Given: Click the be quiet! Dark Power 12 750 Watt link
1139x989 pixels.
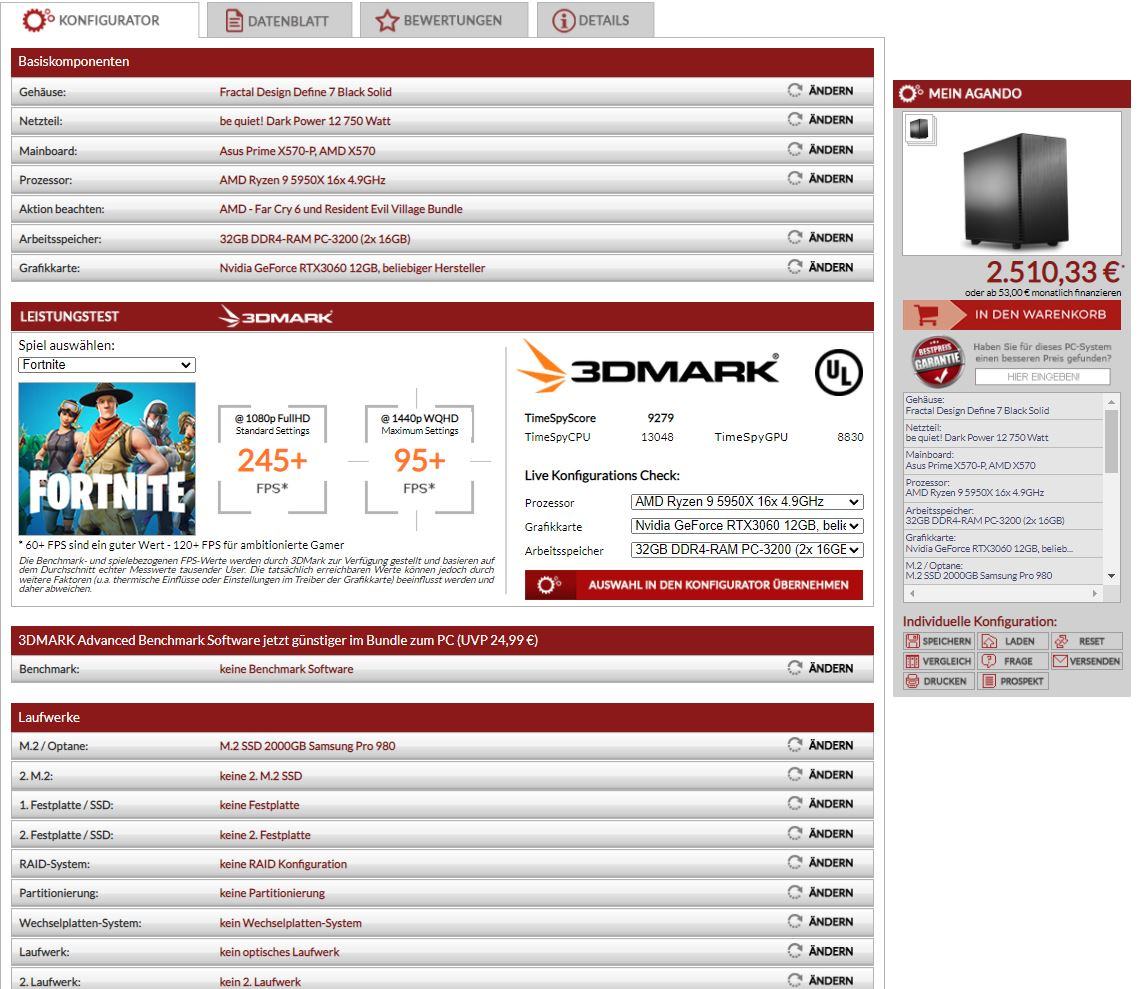Looking at the screenshot, I should coord(305,121).
